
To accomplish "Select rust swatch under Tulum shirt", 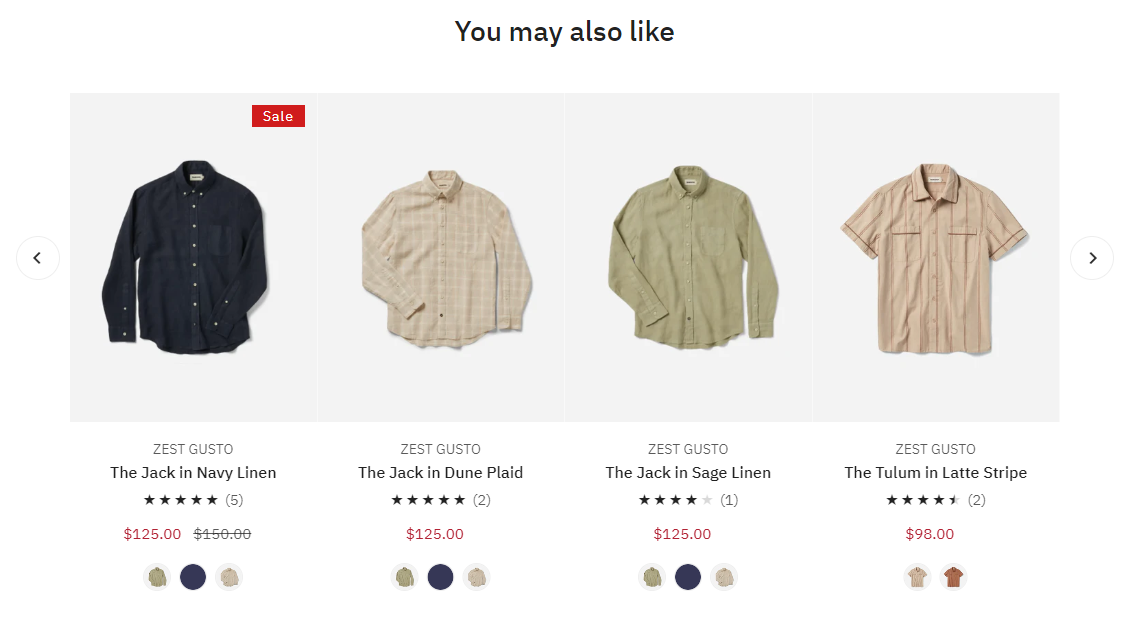I will [x=953, y=577].
